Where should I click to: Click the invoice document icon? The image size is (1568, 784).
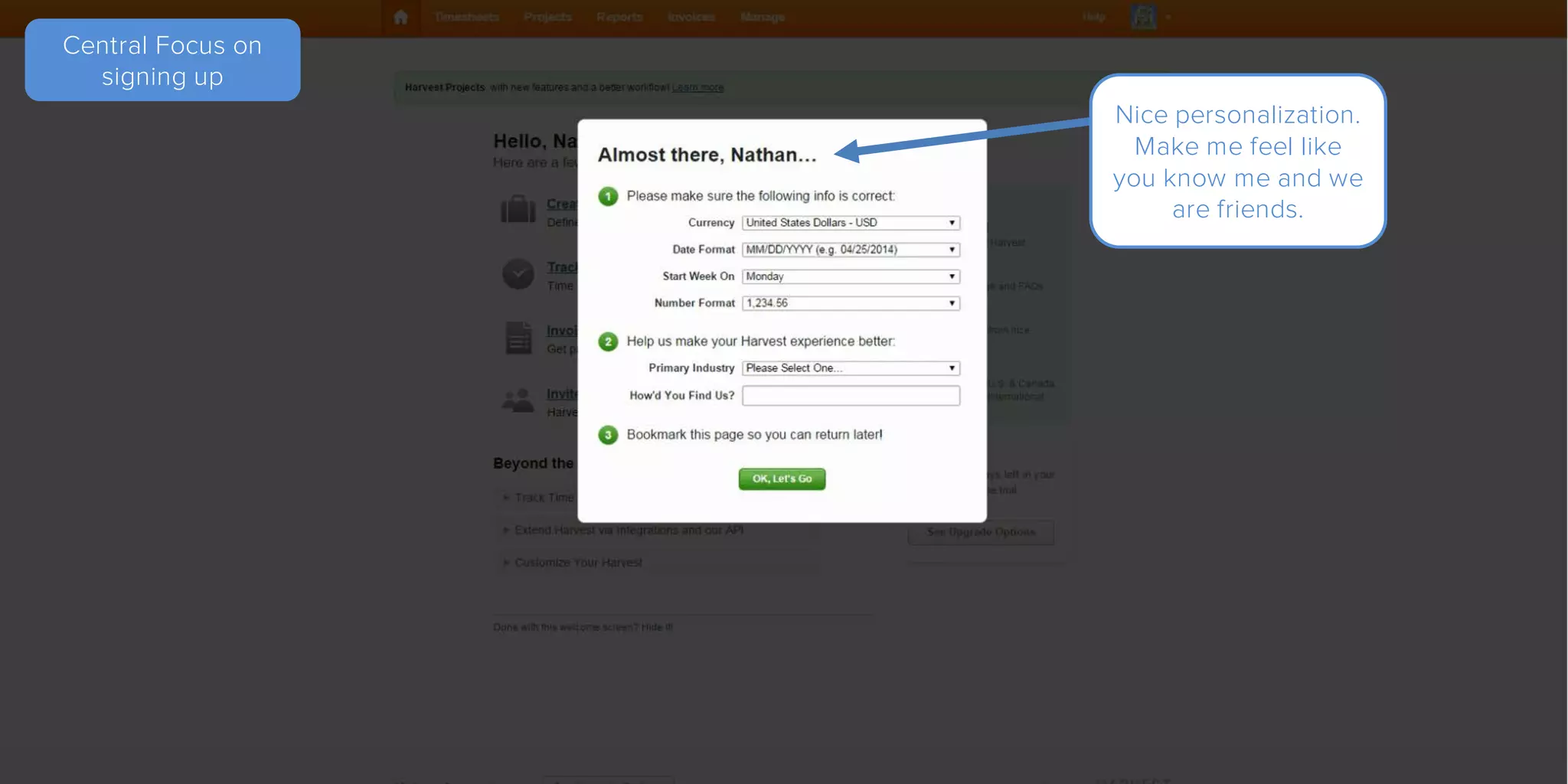[518, 338]
